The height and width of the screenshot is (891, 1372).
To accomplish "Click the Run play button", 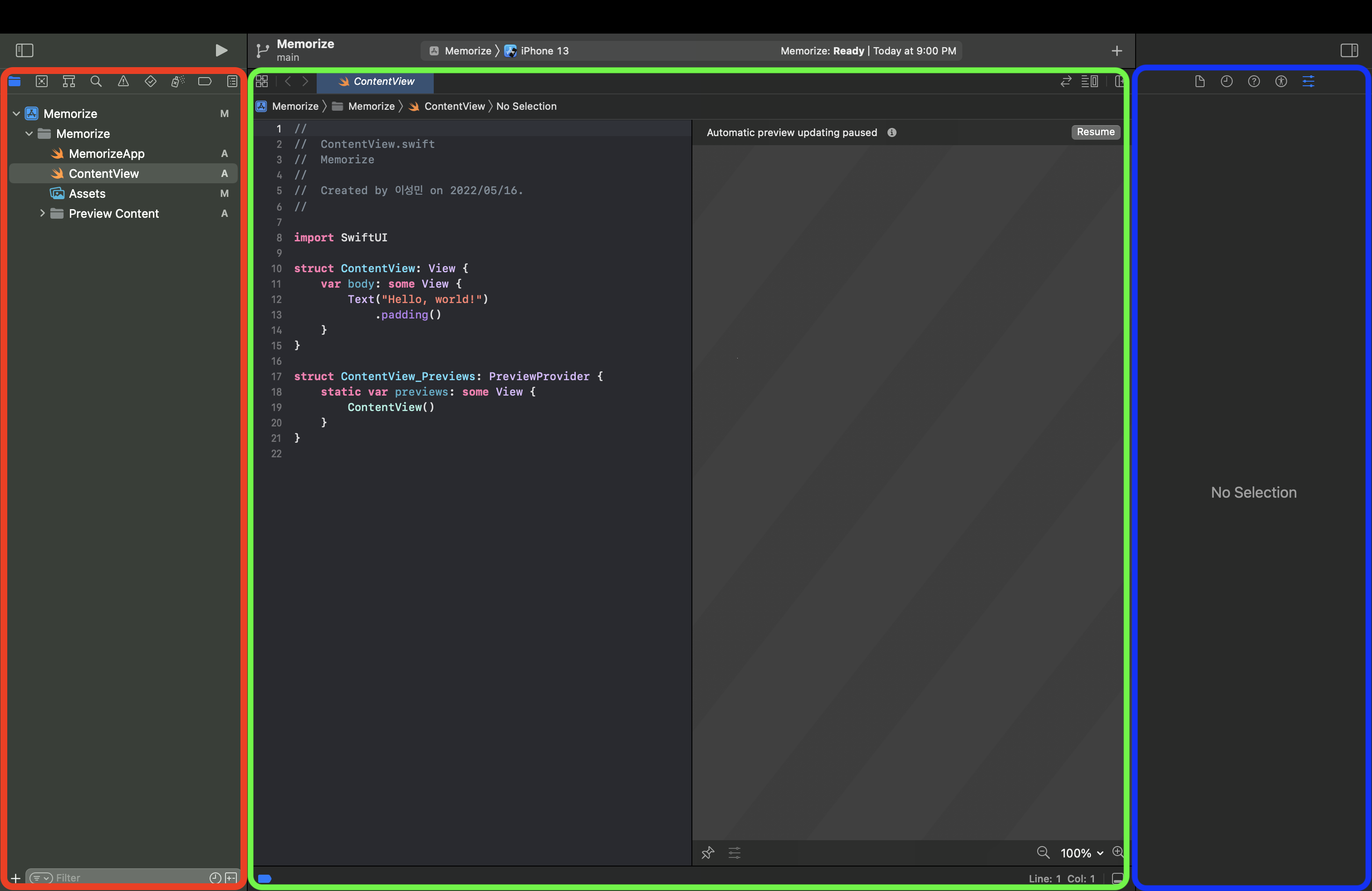I will (221, 51).
